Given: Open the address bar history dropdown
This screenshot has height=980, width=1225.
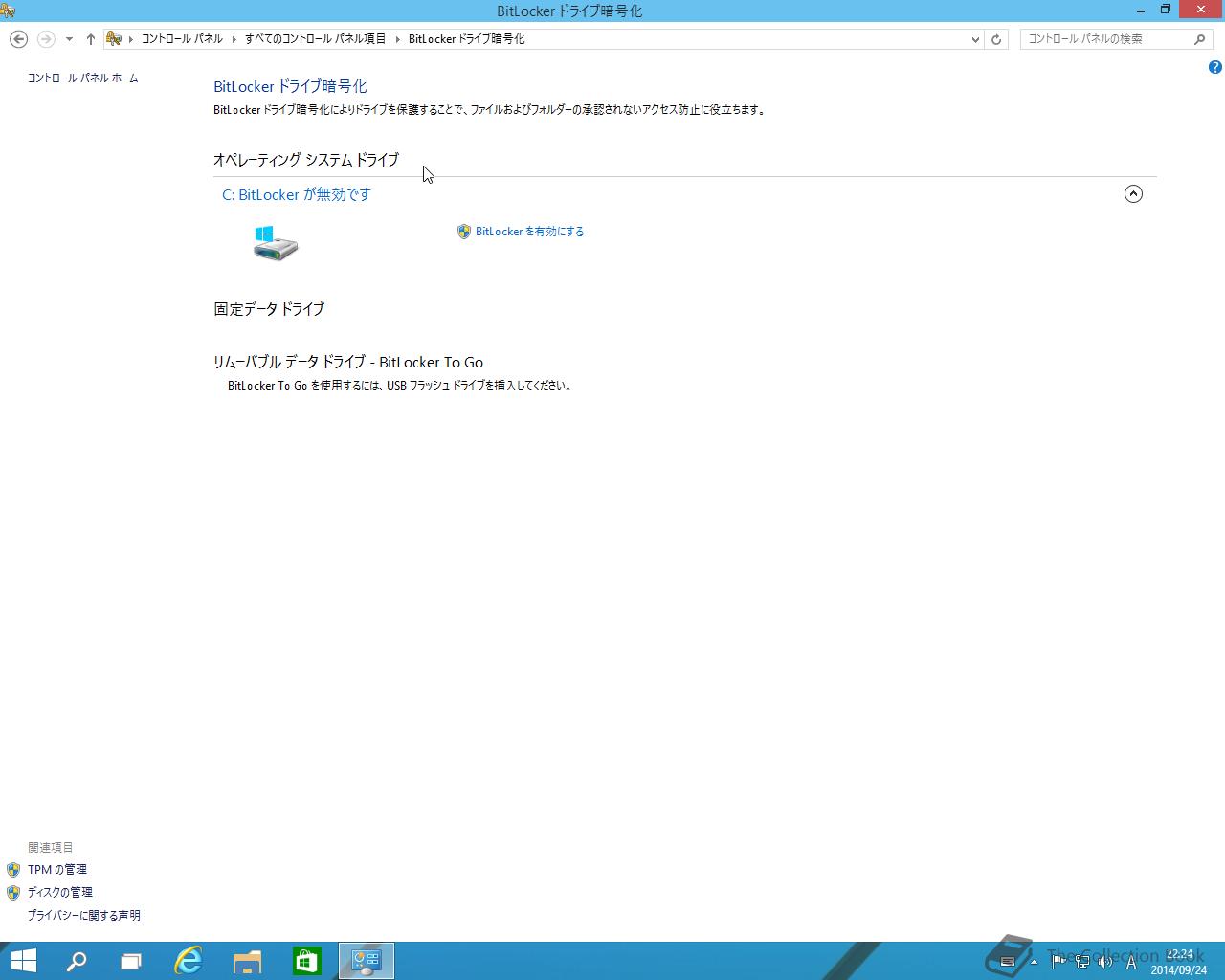Looking at the screenshot, I should (x=975, y=39).
